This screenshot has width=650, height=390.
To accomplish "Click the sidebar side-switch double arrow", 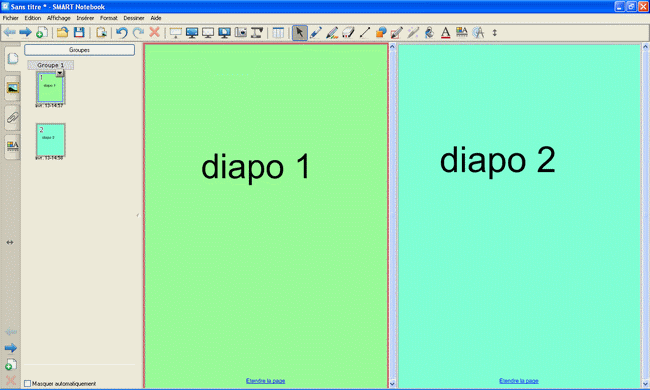I will coord(10,242).
